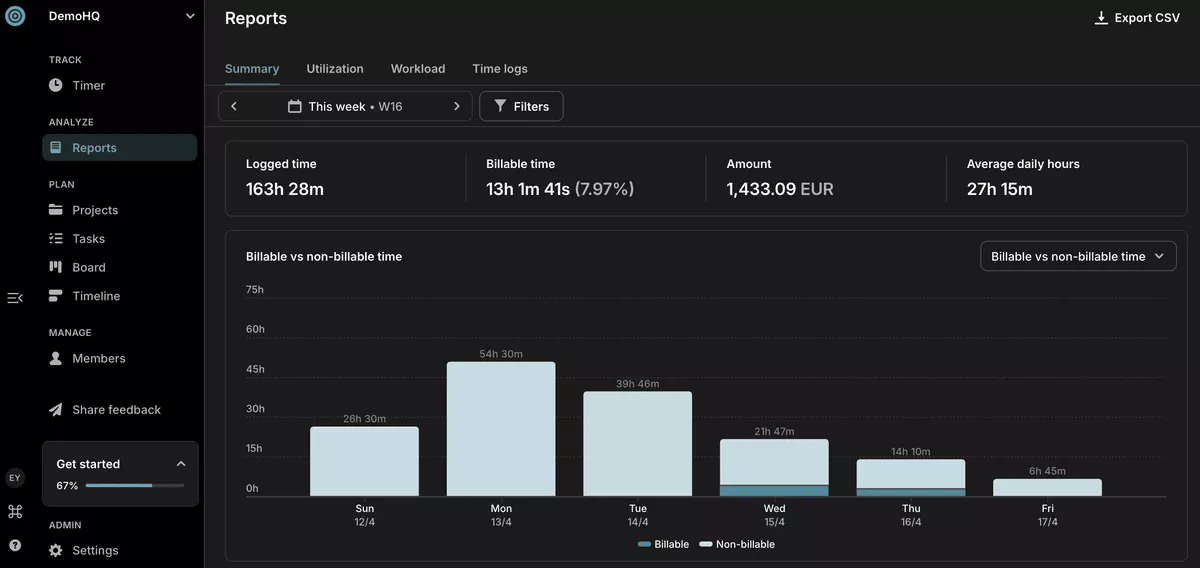The image size is (1200, 568).
Task: Toggle the Billable legend series
Action: (663, 544)
